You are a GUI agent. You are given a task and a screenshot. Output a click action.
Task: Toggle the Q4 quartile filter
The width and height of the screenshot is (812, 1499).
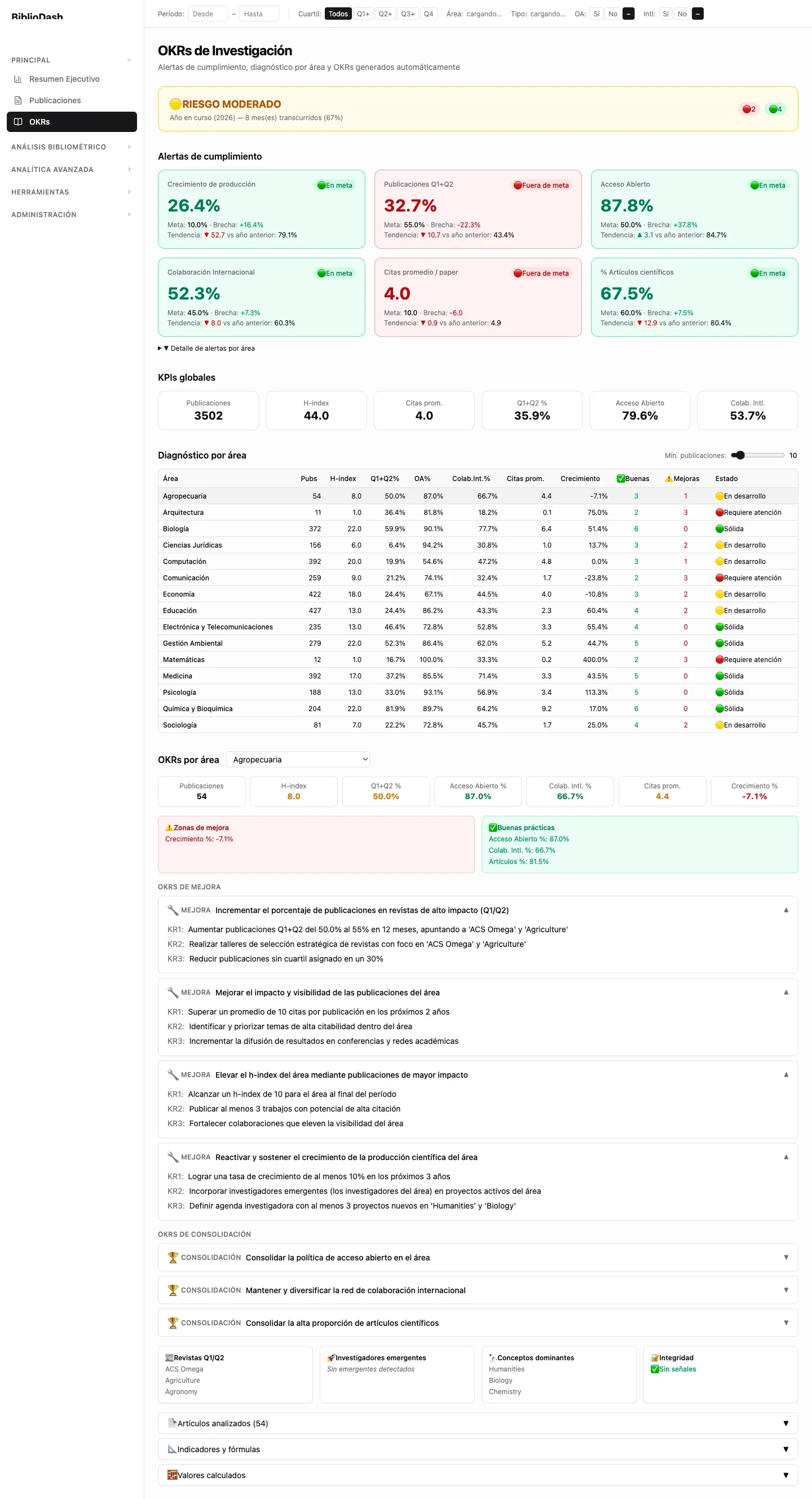(429, 14)
